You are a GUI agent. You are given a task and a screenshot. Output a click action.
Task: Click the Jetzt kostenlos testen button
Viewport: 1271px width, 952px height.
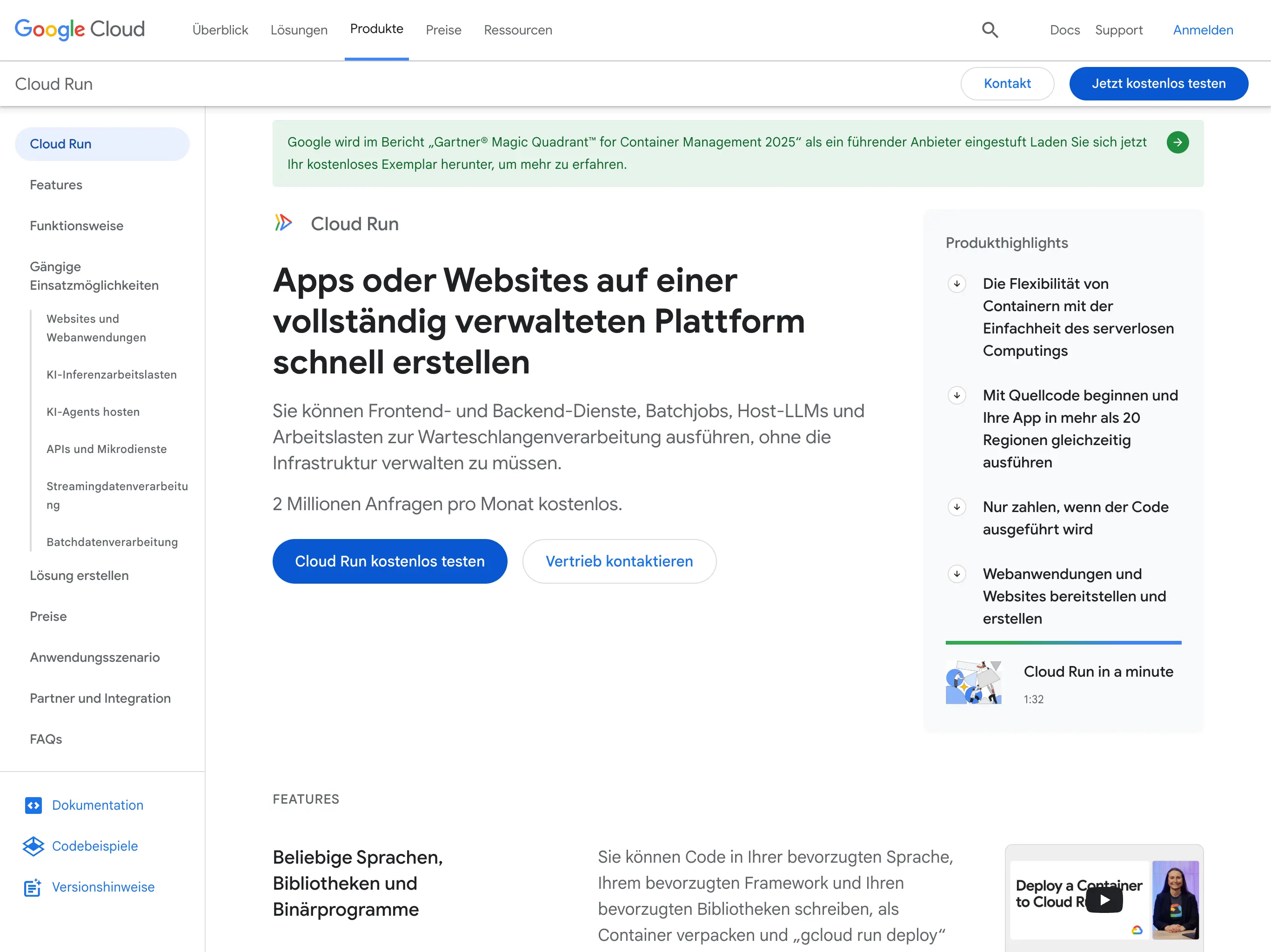[1158, 83]
